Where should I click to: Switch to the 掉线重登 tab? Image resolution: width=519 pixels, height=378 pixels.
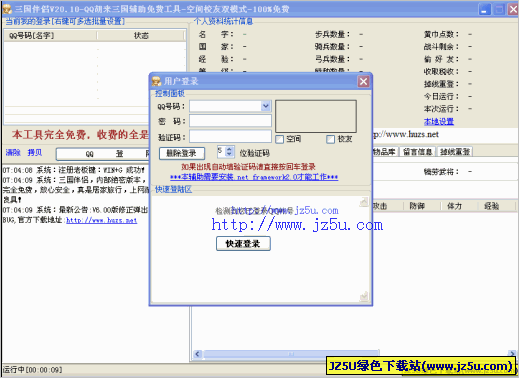(455, 152)
